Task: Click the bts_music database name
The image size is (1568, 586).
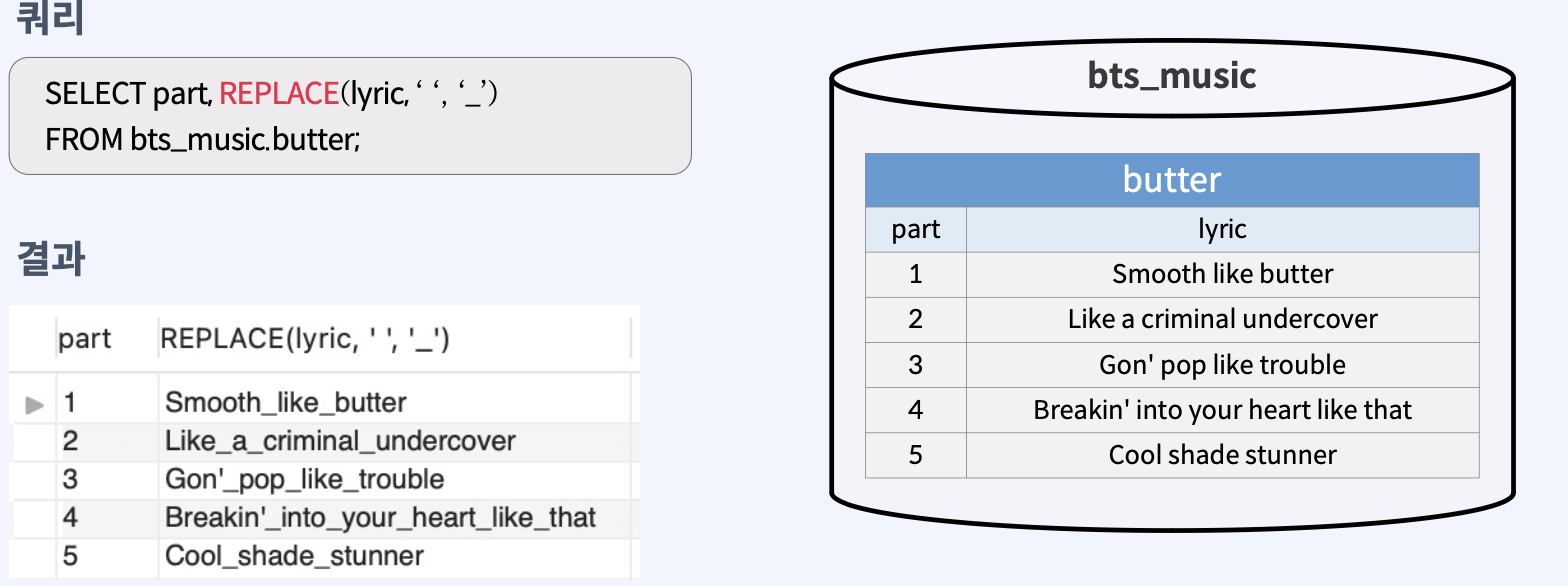Action: (1172, 76)
